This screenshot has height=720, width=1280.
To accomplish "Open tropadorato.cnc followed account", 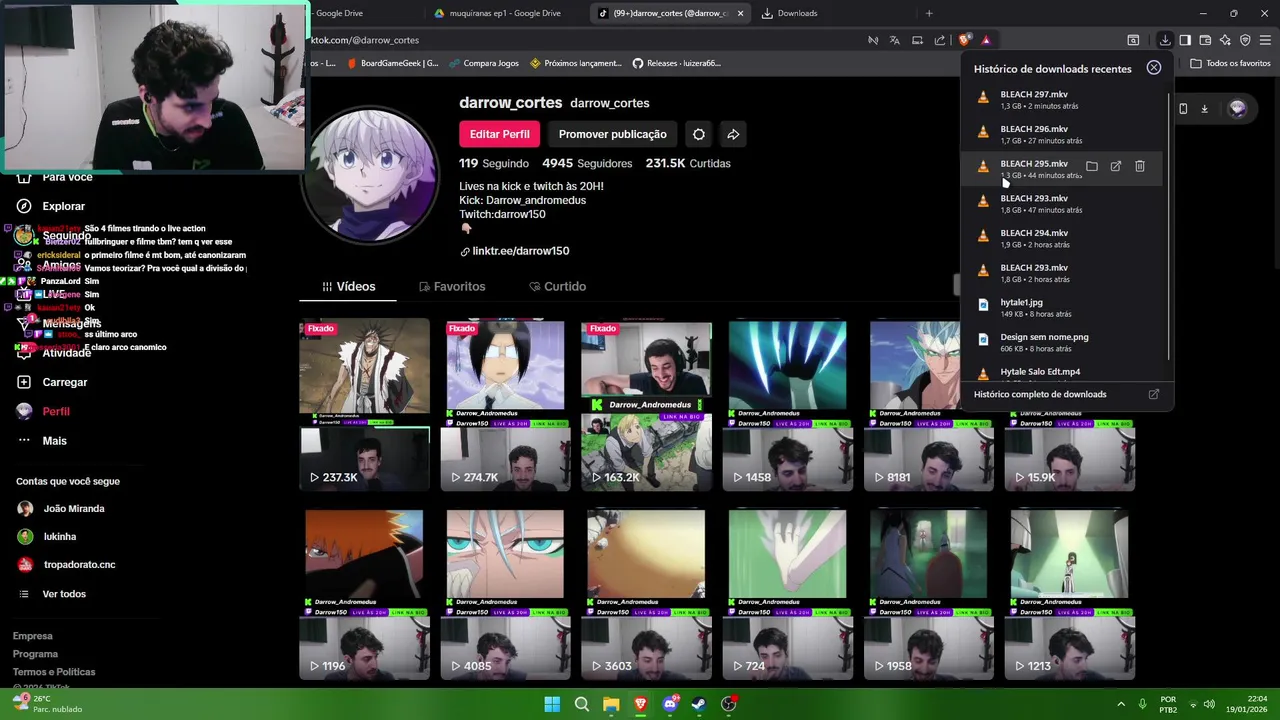I will 66,564.
